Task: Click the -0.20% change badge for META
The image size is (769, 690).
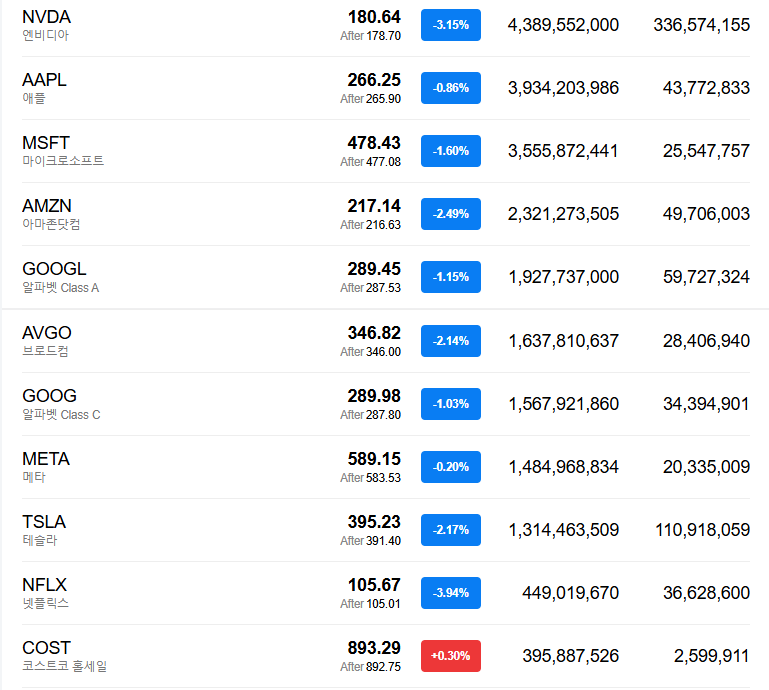Action: [451, 467]
